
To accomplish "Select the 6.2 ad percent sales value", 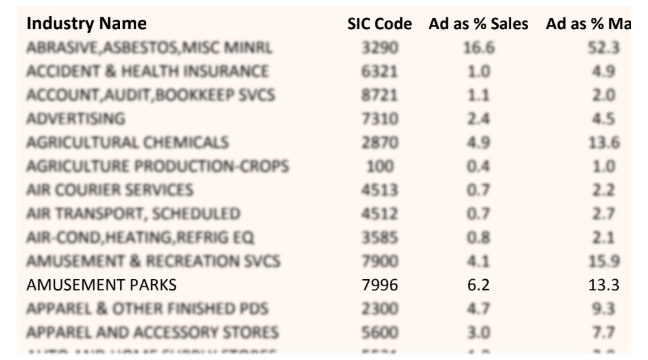I will tap(478, 285).
